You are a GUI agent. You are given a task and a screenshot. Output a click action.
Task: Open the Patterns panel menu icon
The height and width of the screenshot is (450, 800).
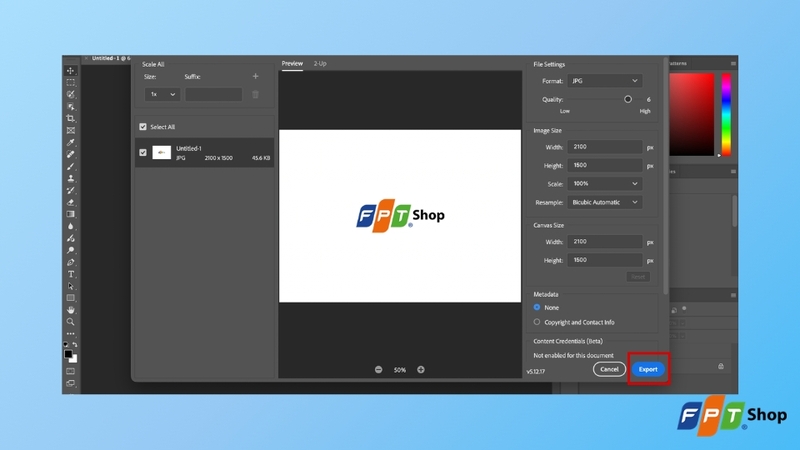733,64
